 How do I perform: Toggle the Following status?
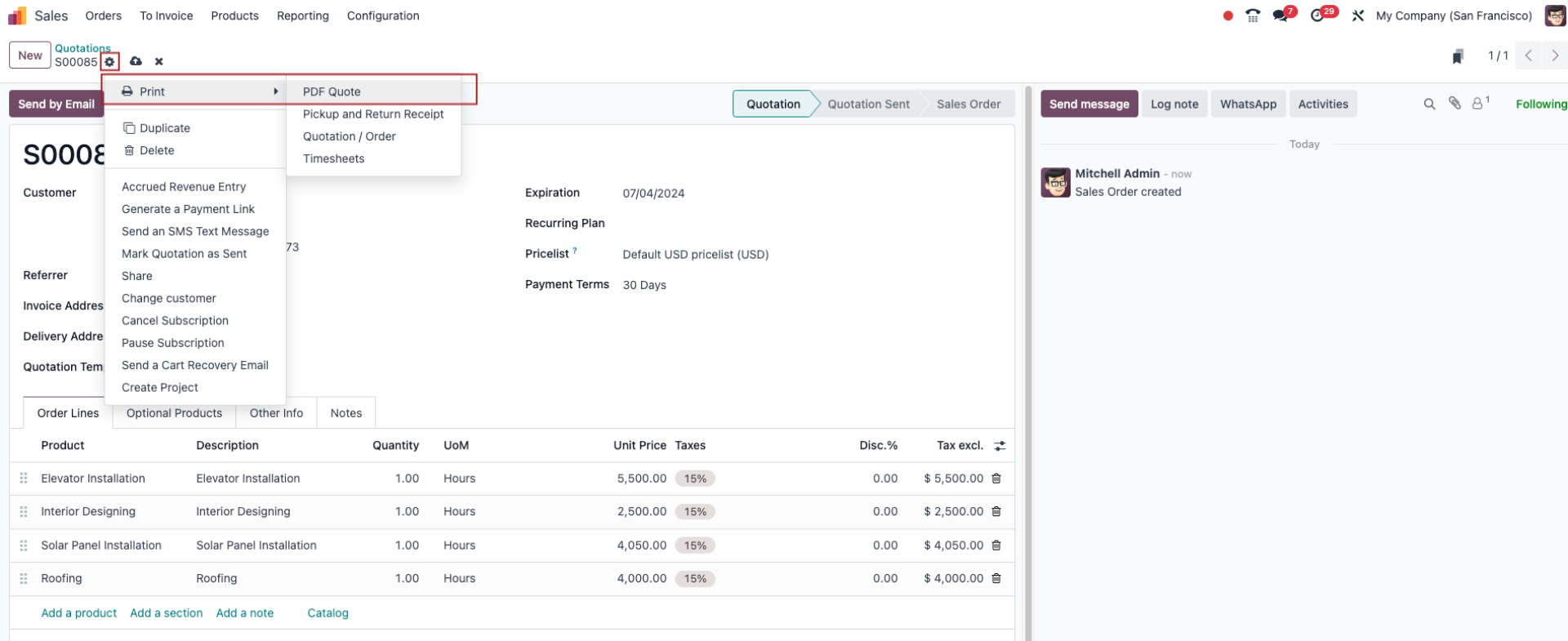(x=1540, y=105)
